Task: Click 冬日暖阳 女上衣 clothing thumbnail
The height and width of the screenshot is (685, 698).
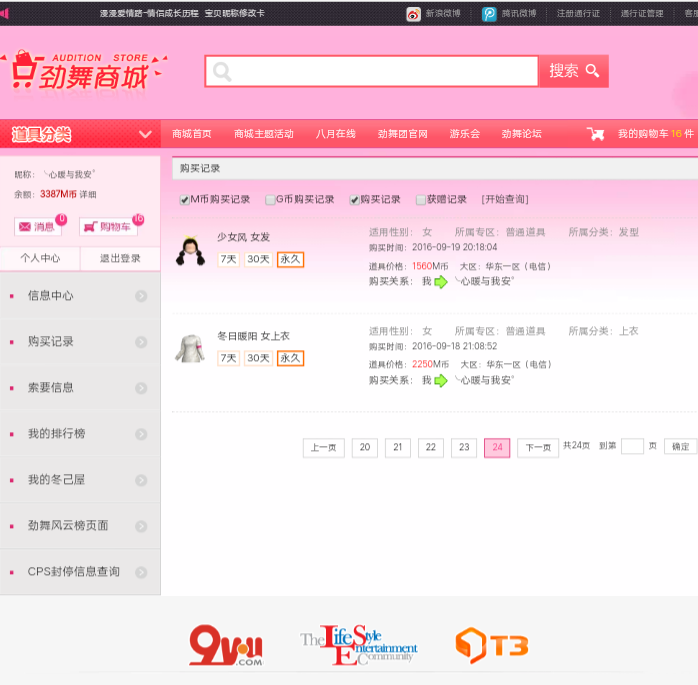Action: 190,349
